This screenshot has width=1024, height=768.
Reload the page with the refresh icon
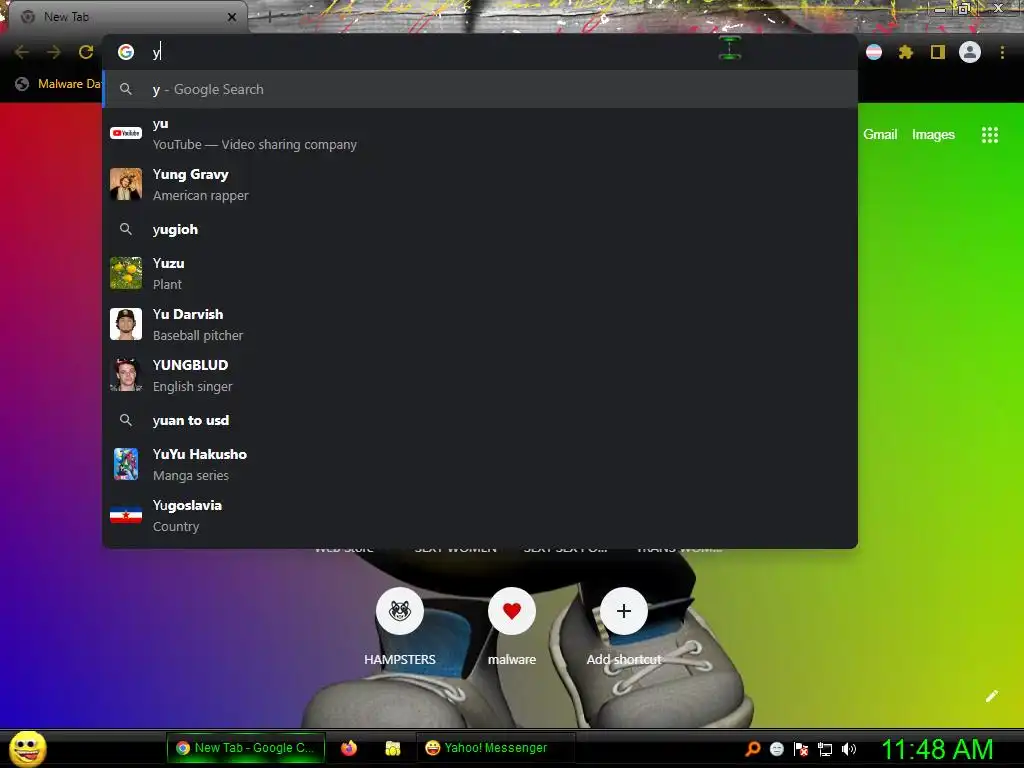86,52
